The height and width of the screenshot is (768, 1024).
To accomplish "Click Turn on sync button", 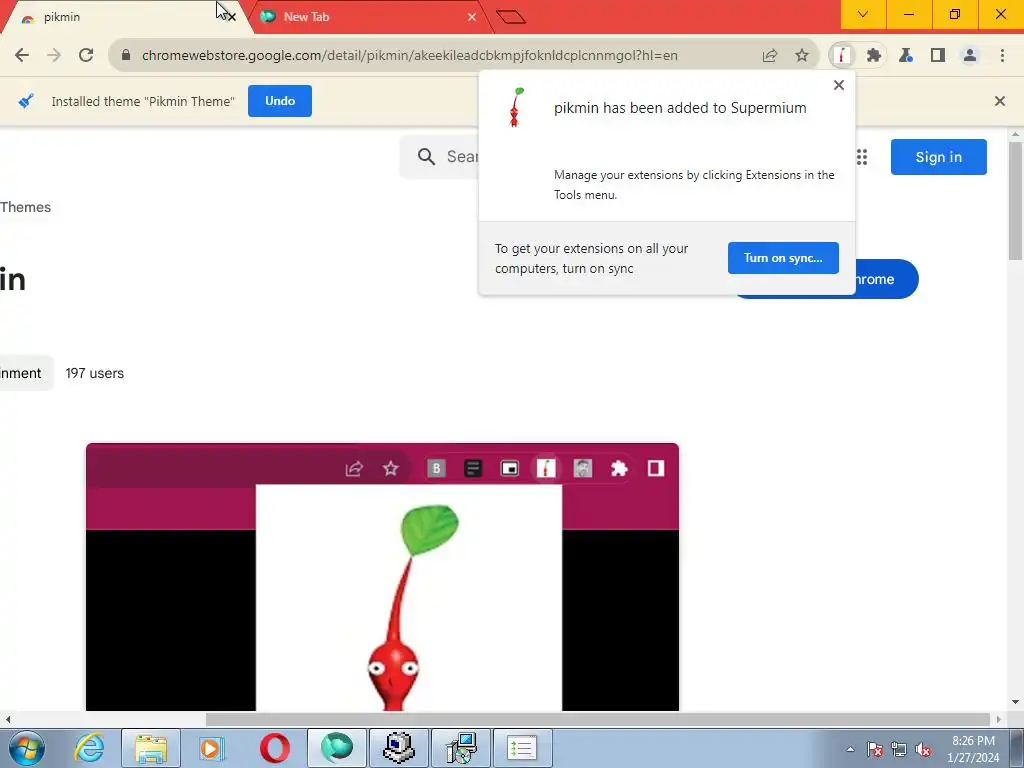I will point(783,258).
